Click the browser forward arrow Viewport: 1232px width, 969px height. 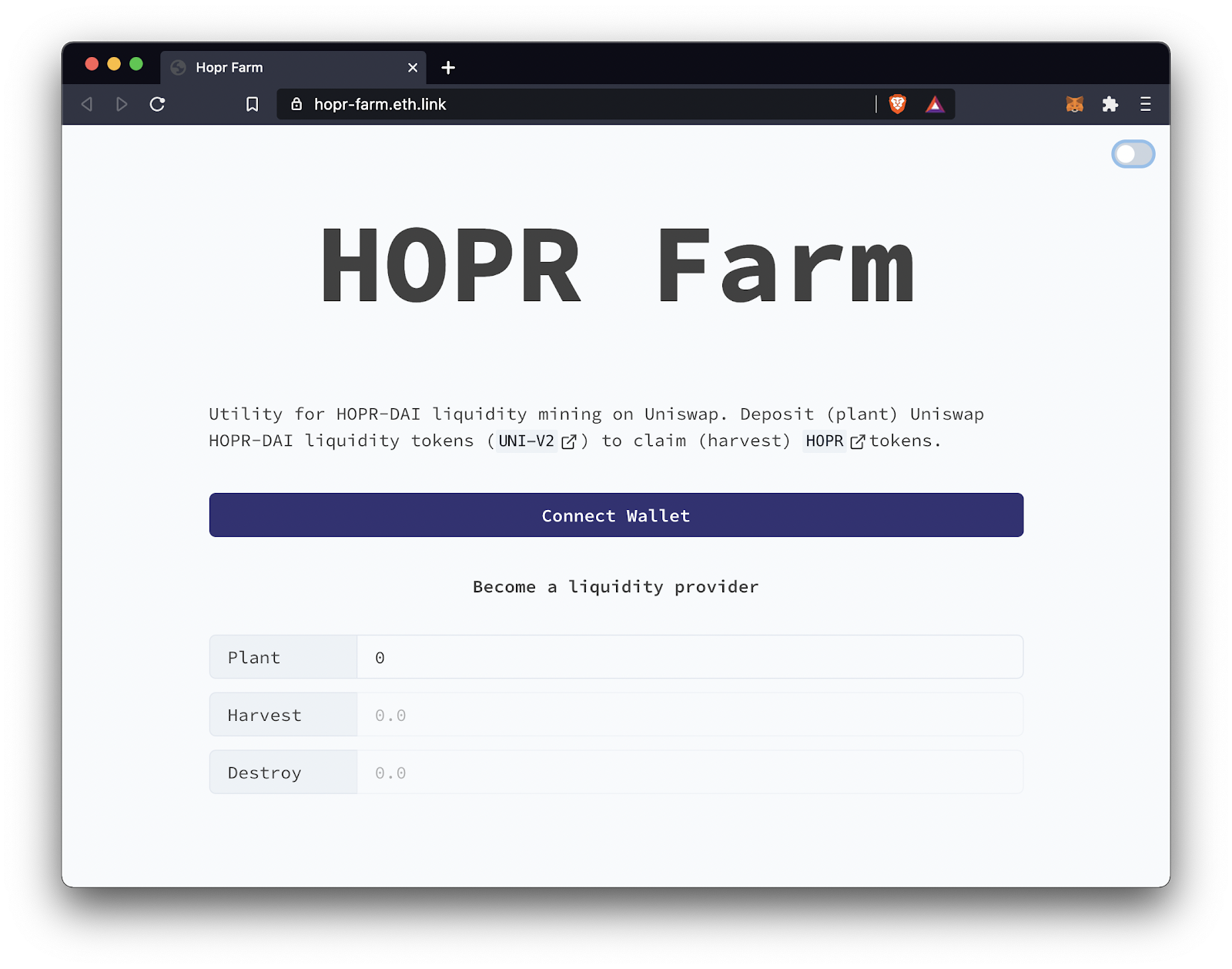[x=122, y=104]
